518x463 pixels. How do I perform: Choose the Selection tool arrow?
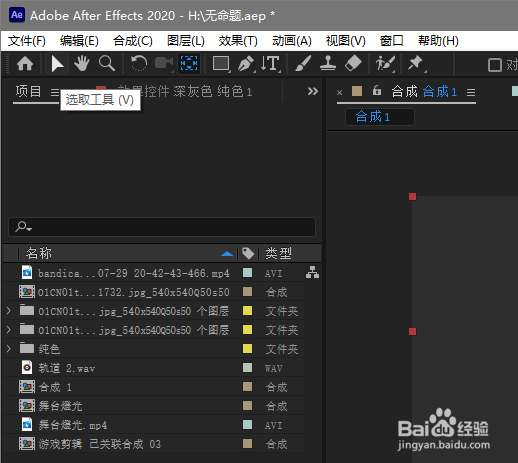click(57, 63)
